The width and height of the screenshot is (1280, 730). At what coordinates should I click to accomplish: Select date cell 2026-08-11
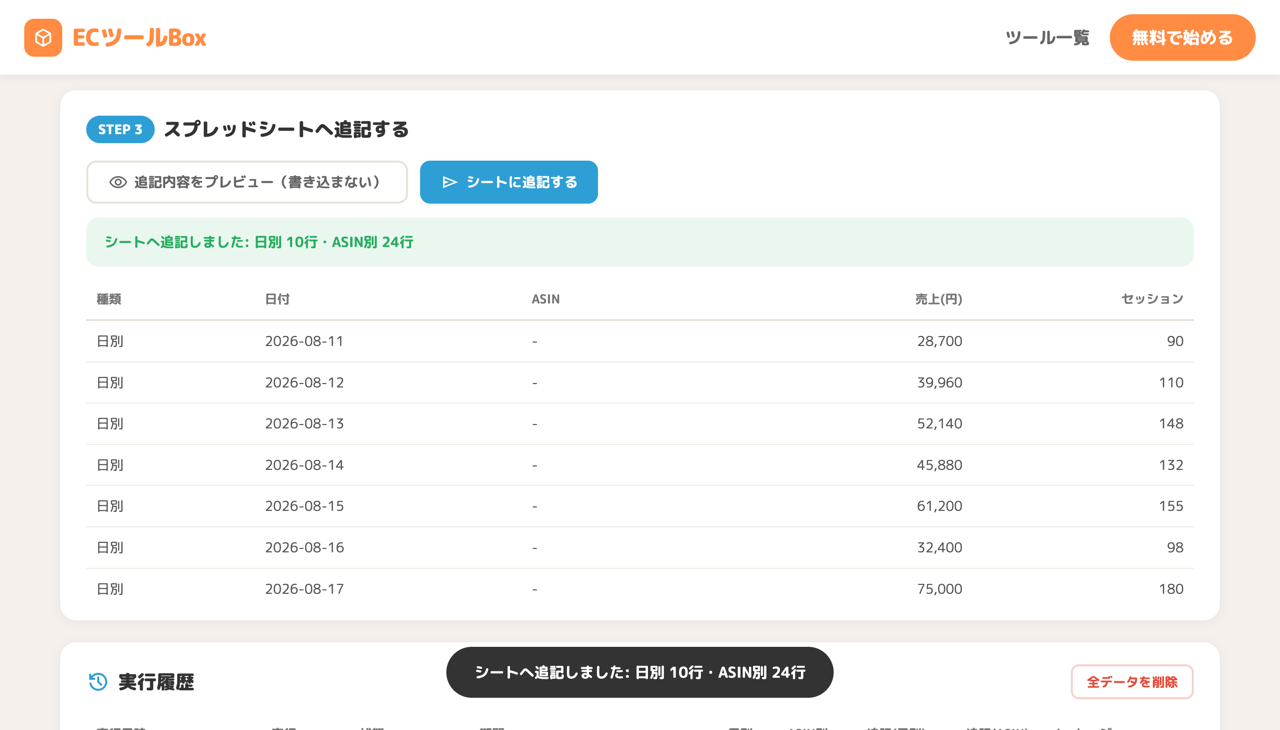[x=304, y=341]
